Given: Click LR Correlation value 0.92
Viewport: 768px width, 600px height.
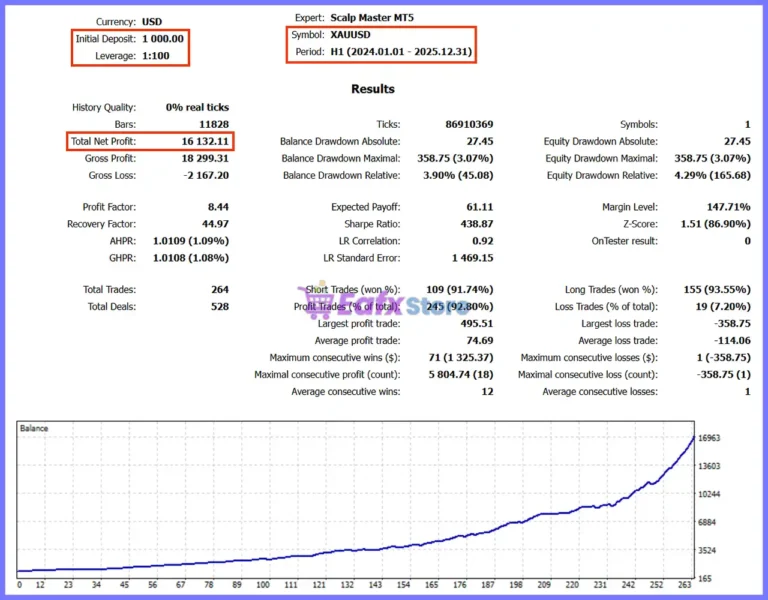Looking at the screenshot, I should pos(483,241).
